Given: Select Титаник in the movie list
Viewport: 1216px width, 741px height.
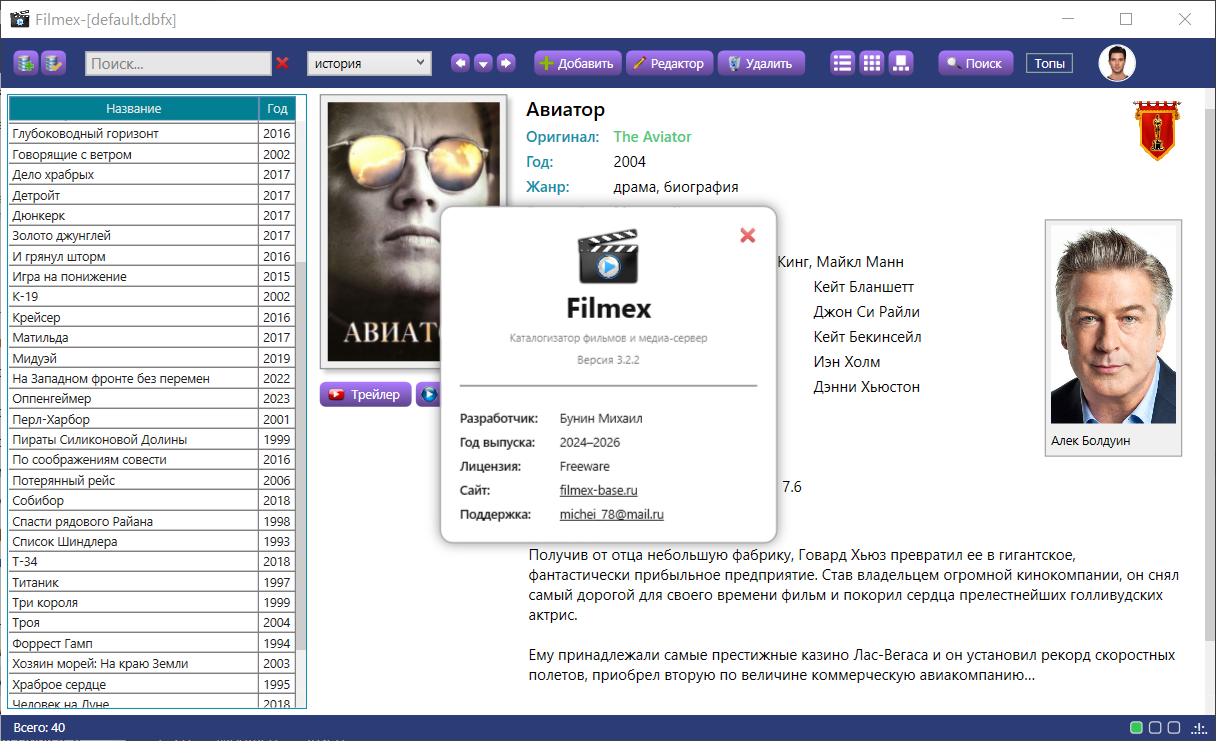Looking at the screenshot, I should [152, 582].
